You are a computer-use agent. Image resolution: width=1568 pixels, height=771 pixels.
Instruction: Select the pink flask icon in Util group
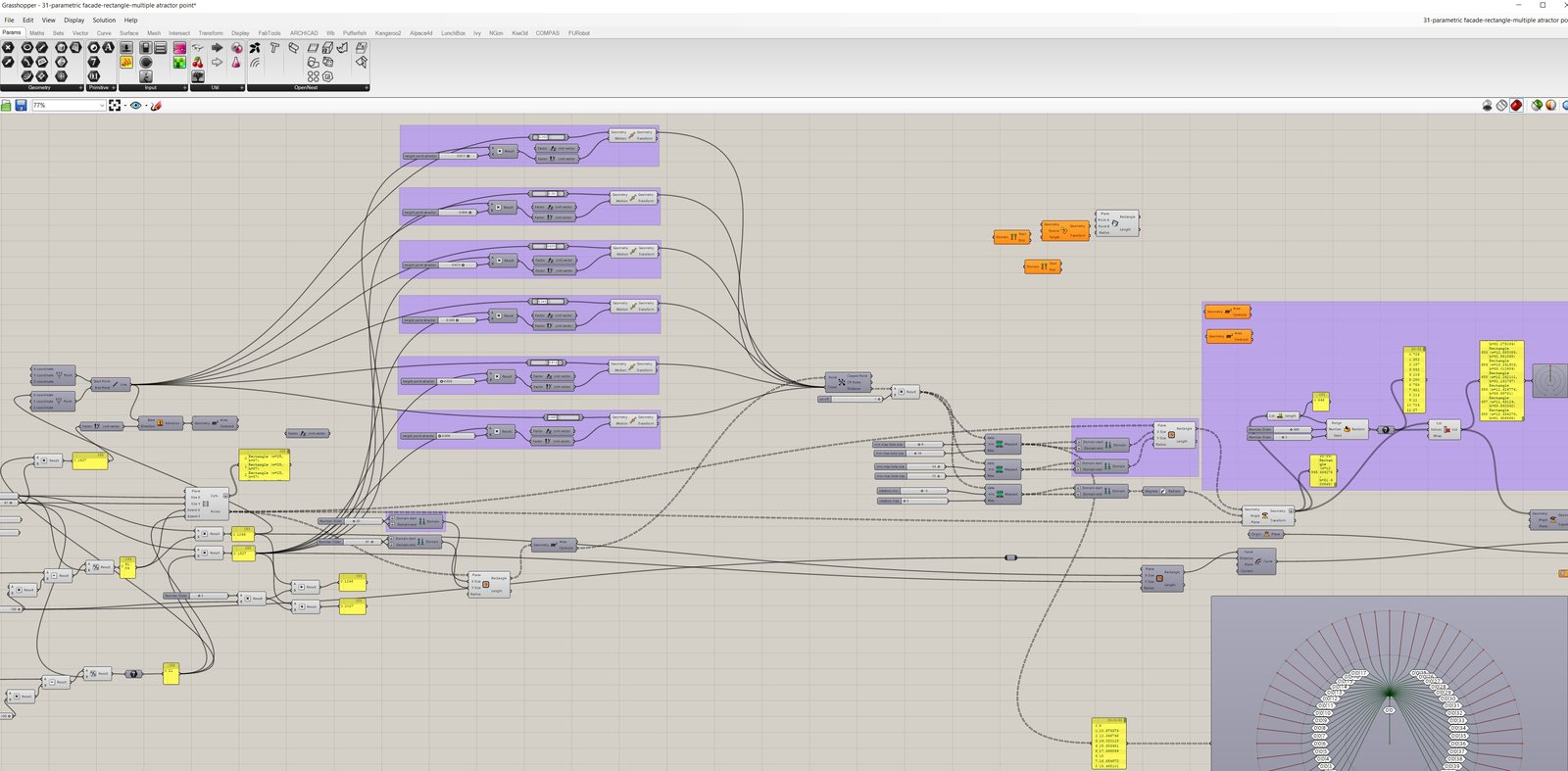click(236, 62)
